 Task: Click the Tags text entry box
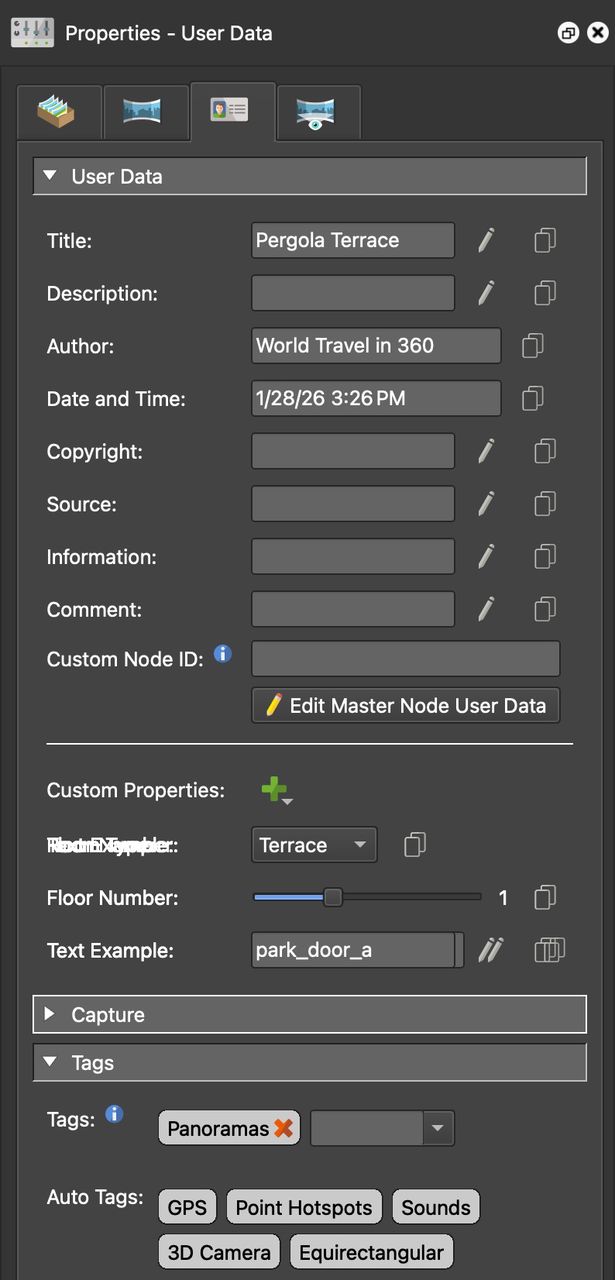pyautogui.click(x=368, y=1128)
